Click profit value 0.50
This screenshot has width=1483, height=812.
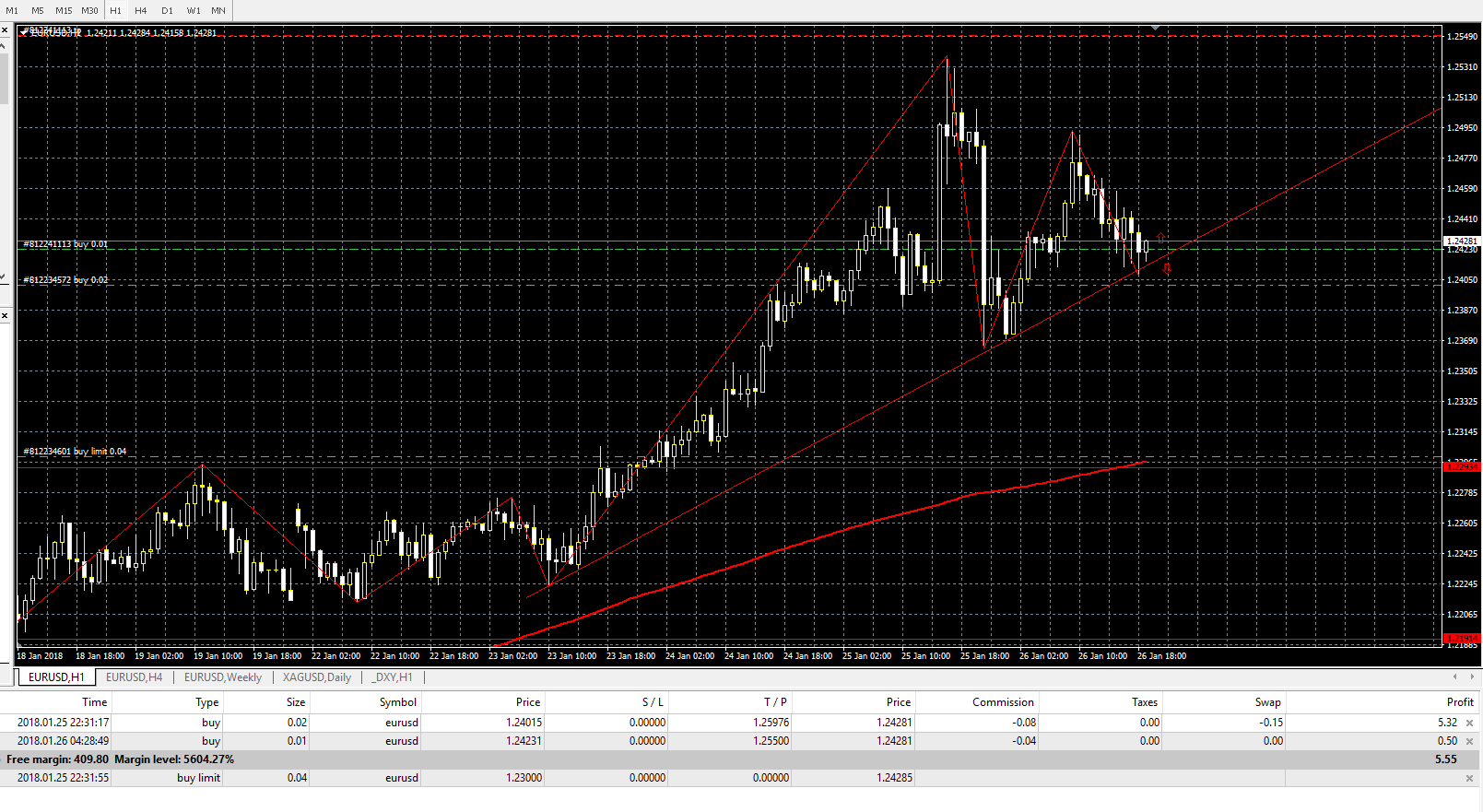(1447, 741)
